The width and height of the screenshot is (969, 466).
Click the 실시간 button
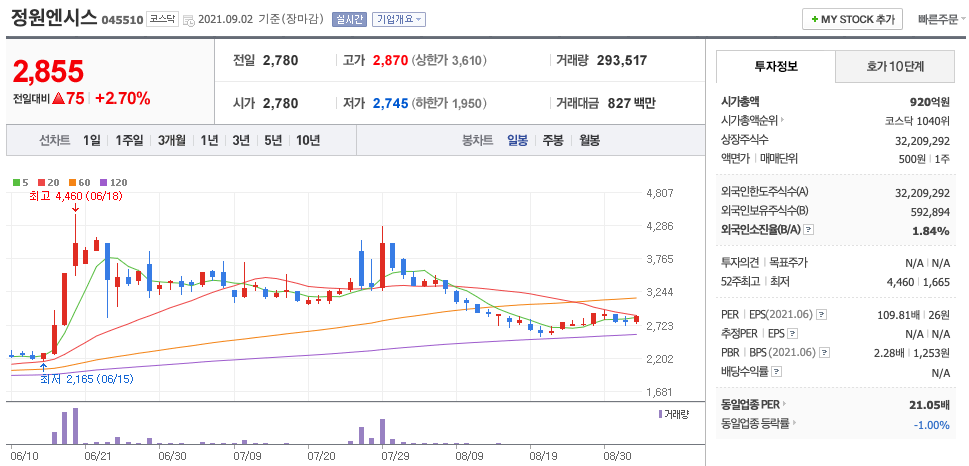tap(350, 19)
